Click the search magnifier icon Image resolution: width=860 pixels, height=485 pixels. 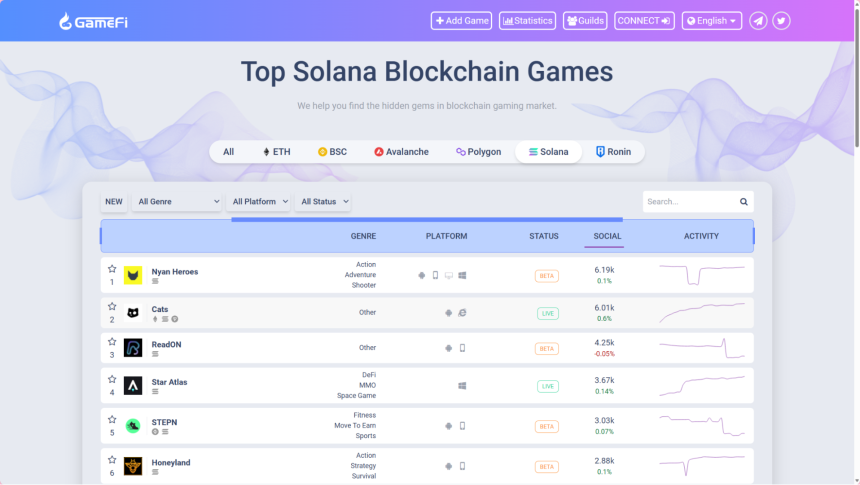point(743,202)
